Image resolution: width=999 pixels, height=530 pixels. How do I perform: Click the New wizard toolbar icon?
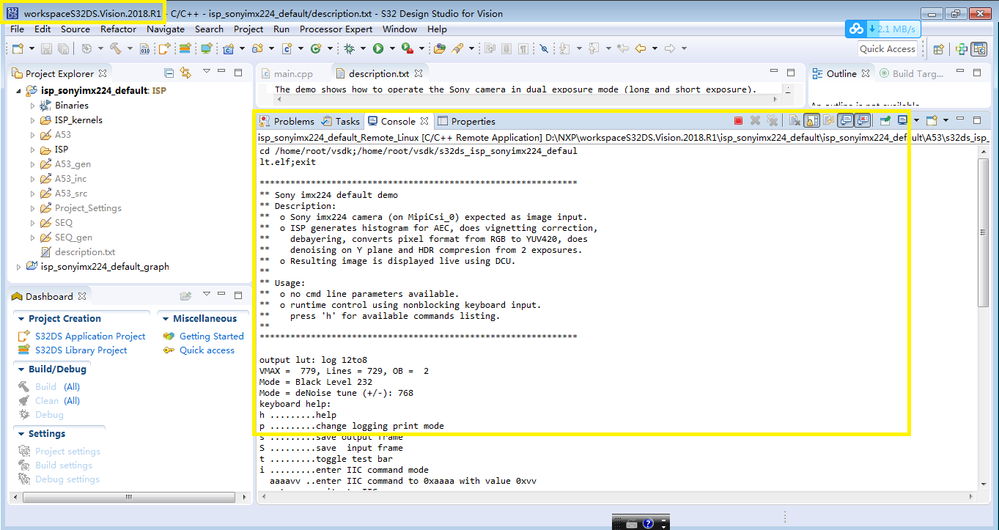point(17,48)
